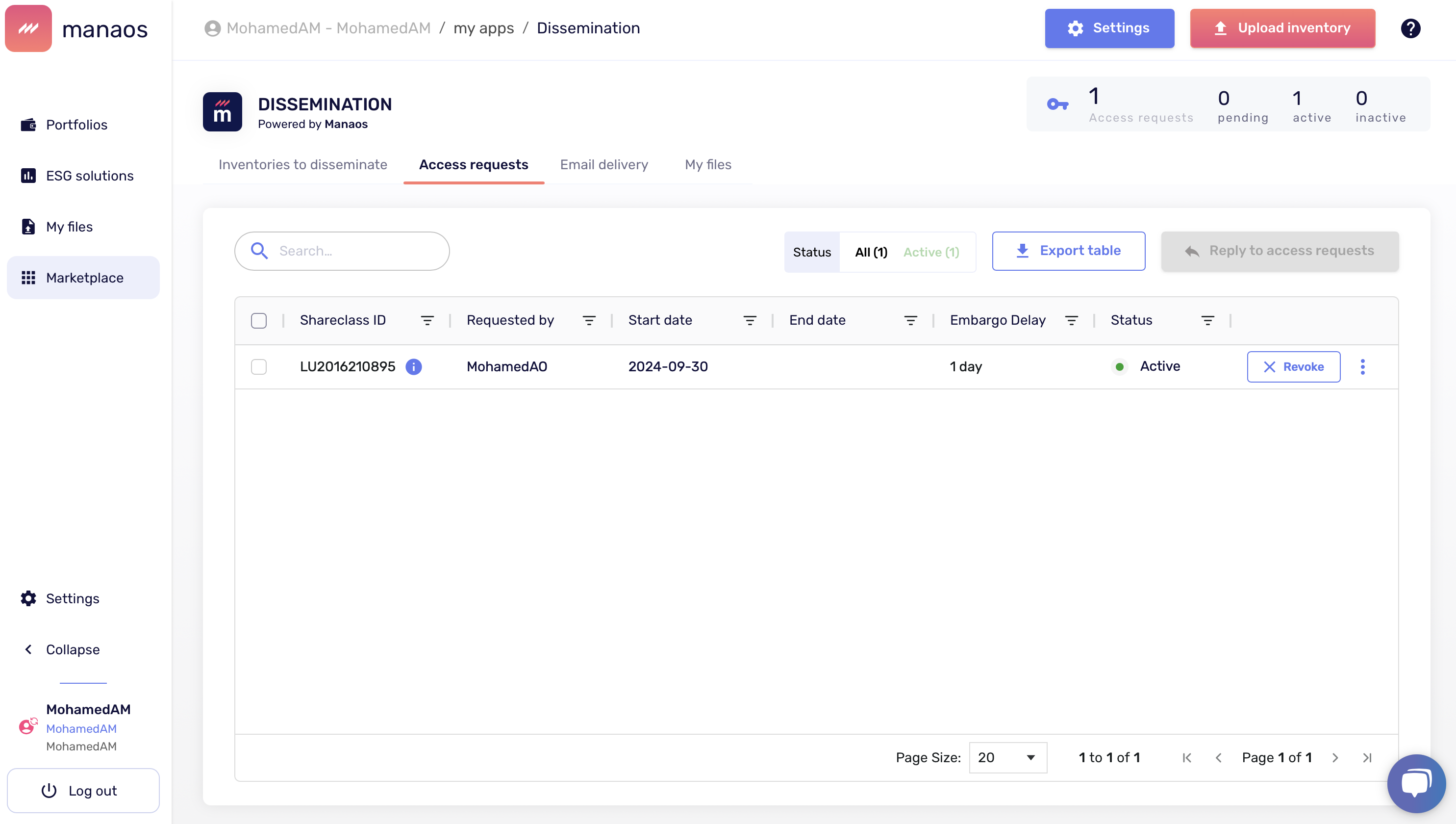This screenshot has width=1456, height=824.
Task: Click the Shareclass ID column filter icon
Action: (x=427, y=320)
